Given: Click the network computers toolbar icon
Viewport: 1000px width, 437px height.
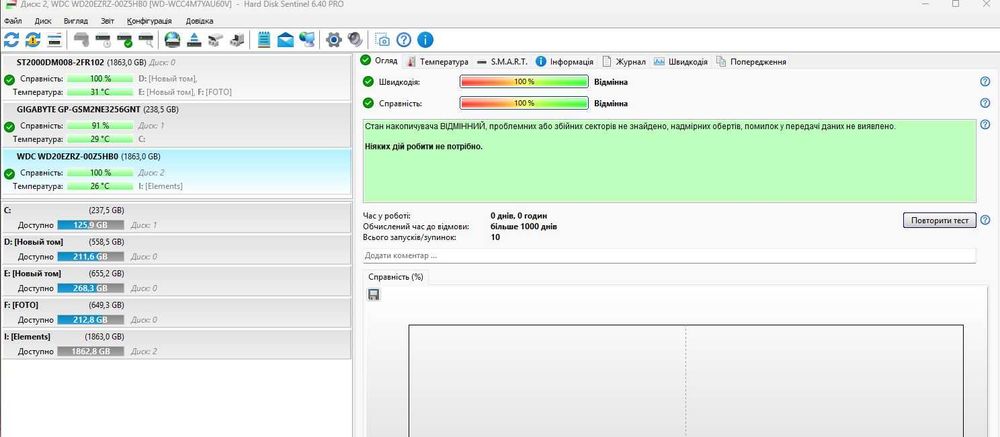Looking at the screenshot, I should pyautogui.click(x=307, y=40).
